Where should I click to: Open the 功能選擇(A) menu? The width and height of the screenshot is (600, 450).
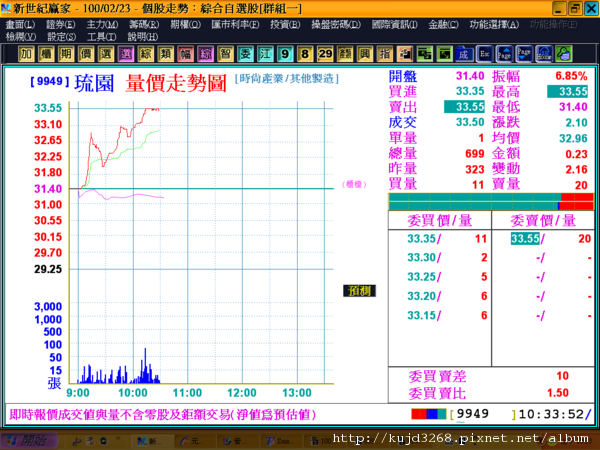pyautogui.click(x=494, y=24)
